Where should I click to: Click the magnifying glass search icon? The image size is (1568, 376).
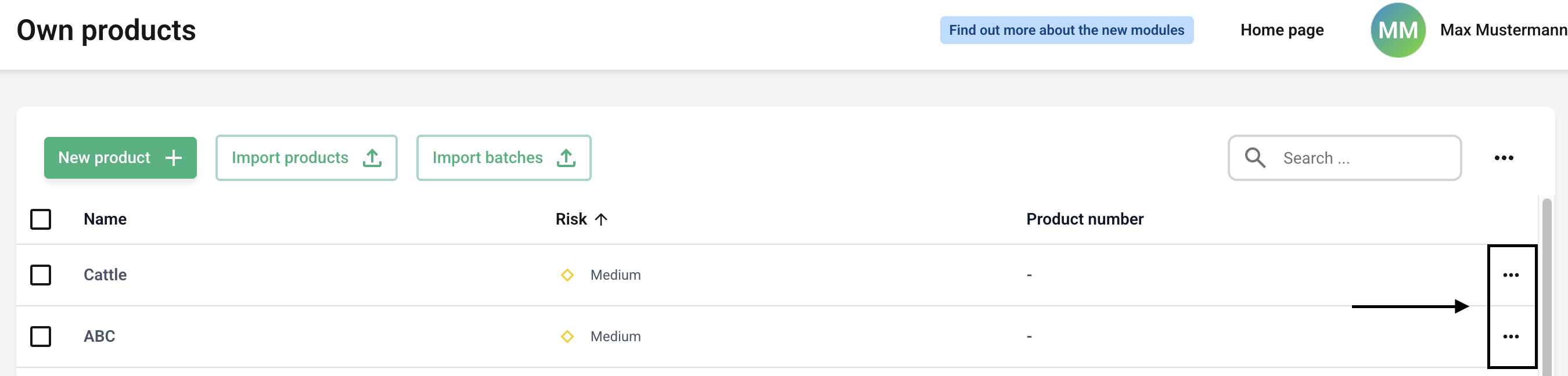[1254, 158]
